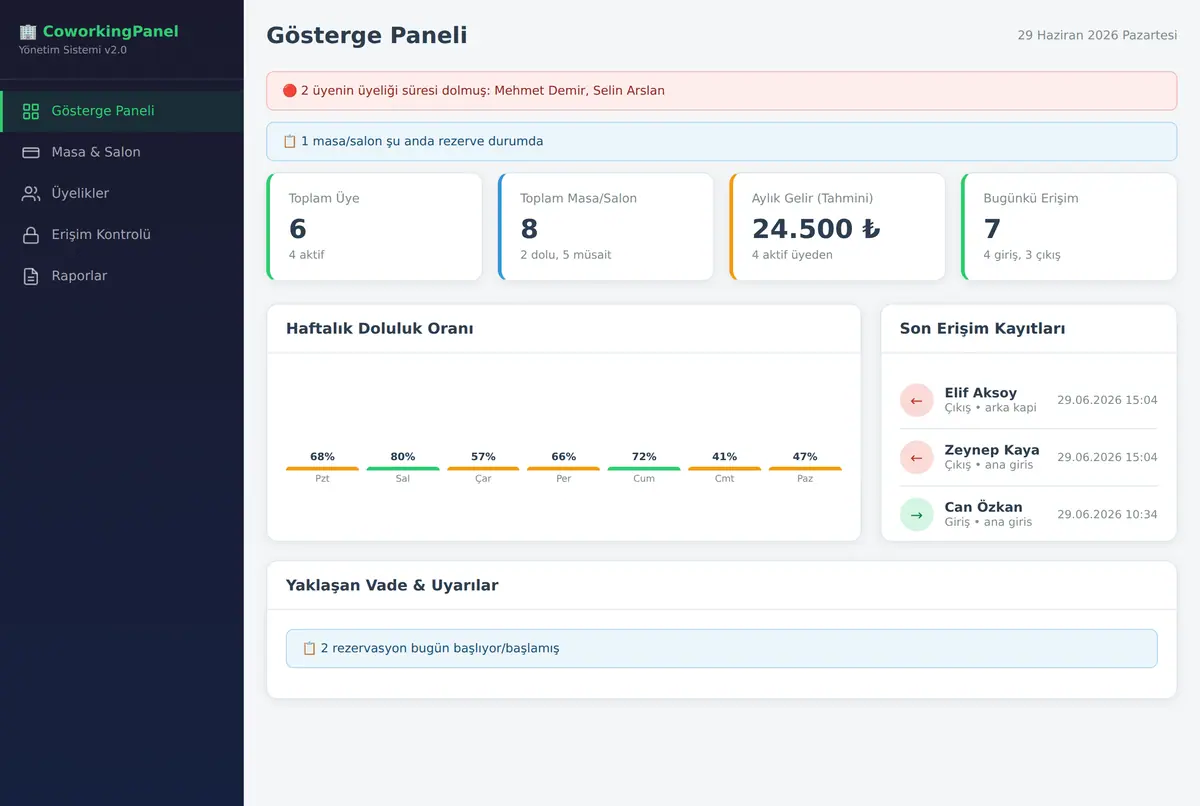The image size is (1200, 806).
Task: Click the clipboard icon in the rezervasyon bugün alert
Action: tap(309, 648)
